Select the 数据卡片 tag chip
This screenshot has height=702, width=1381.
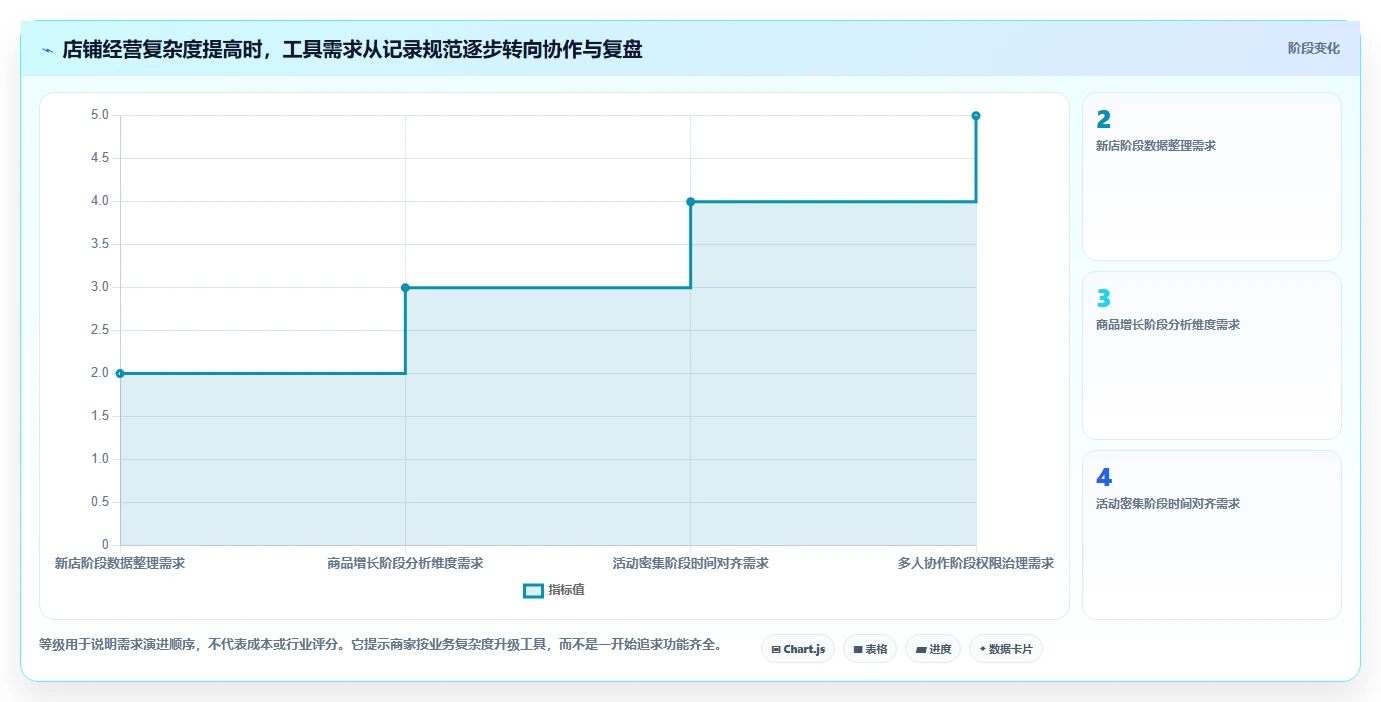[1006, 649]
